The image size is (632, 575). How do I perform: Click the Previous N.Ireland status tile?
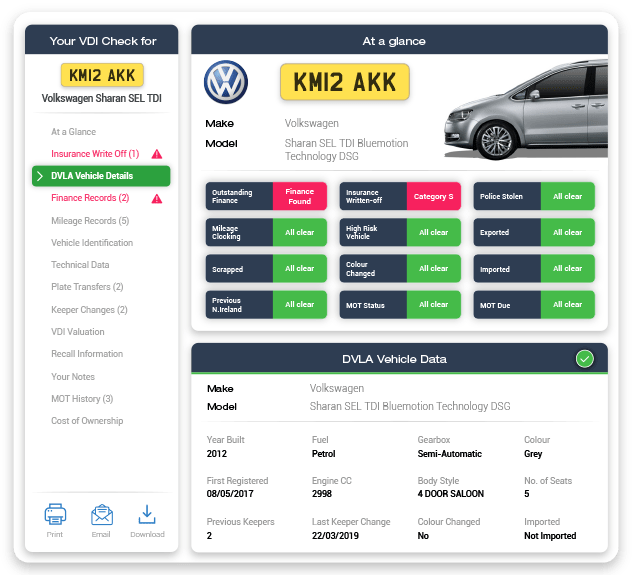(266, 305)
